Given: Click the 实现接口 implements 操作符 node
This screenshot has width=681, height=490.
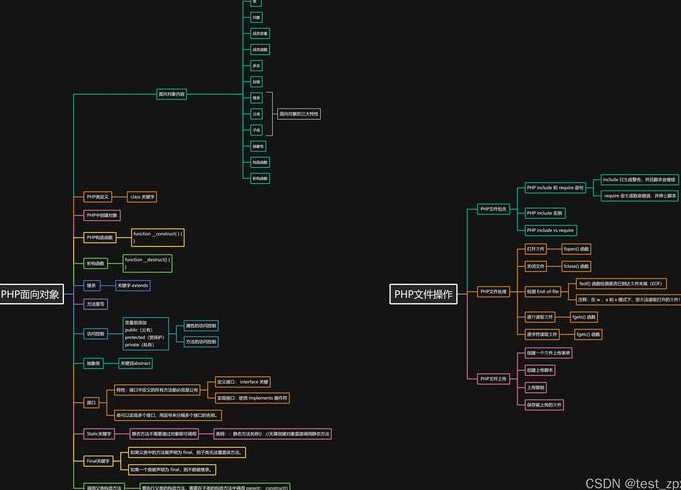Looking at the screenshot, I should click(x=252, y=398).
